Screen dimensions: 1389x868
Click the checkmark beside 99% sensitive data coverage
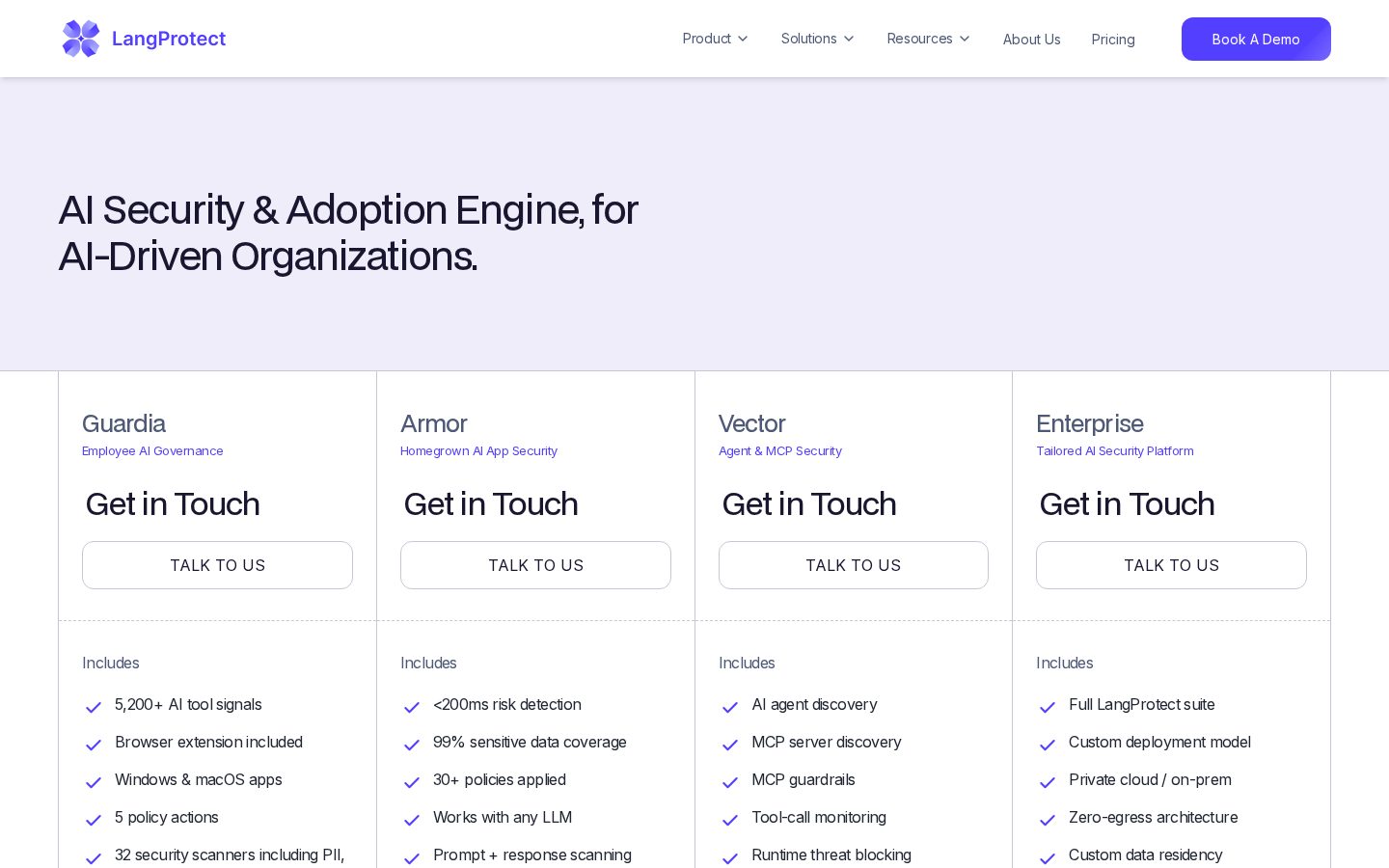point(412,745)
